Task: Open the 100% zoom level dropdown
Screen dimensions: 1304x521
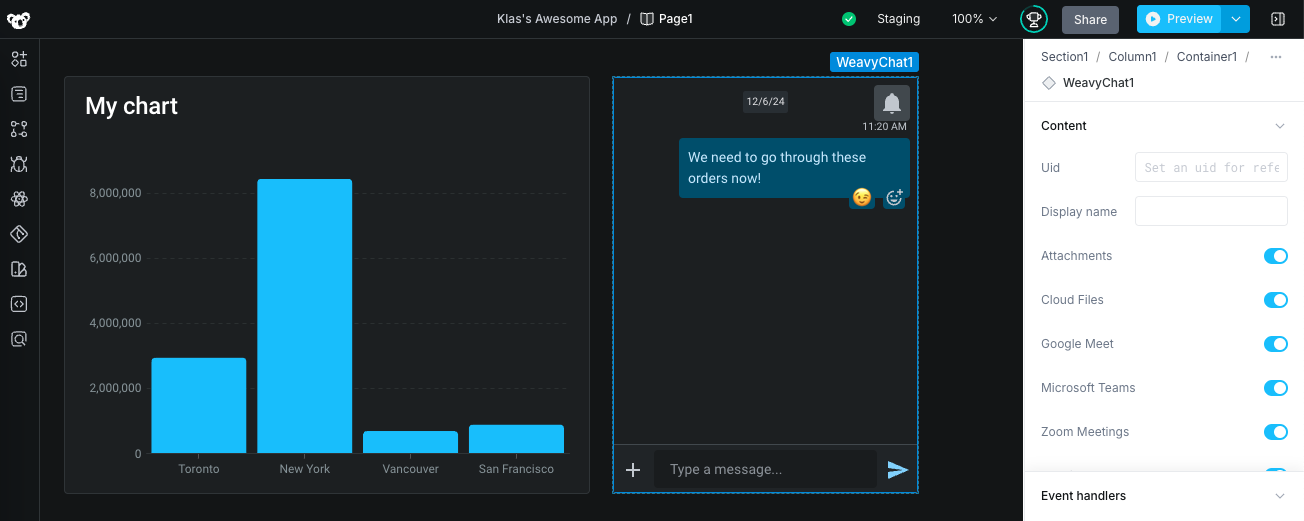Action: point(975,19)
